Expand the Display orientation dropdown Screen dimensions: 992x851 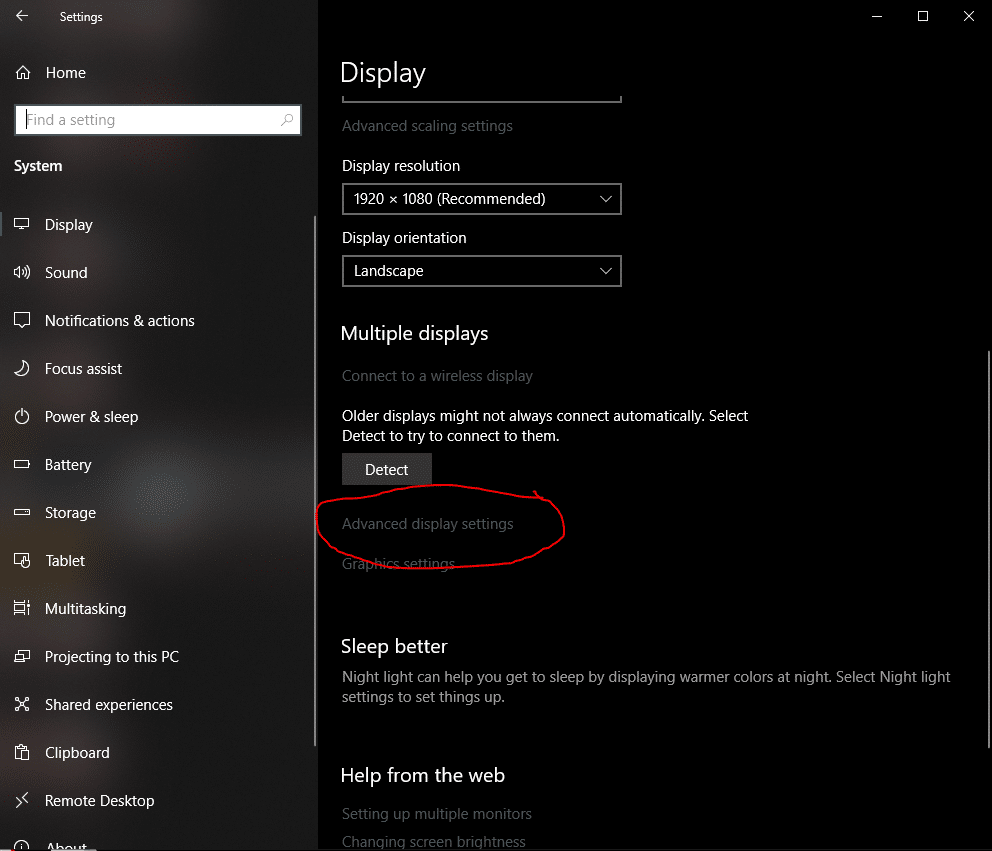coord(481,271)
